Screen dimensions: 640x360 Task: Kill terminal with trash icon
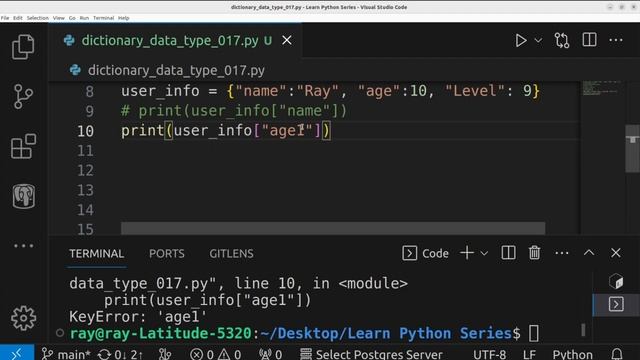pos(534,253)
